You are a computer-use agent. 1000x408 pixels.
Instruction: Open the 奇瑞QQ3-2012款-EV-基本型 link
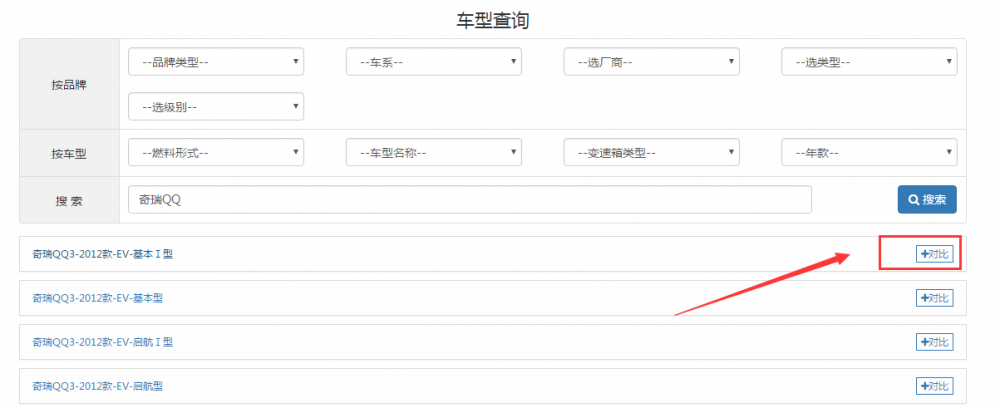point(97,298)
